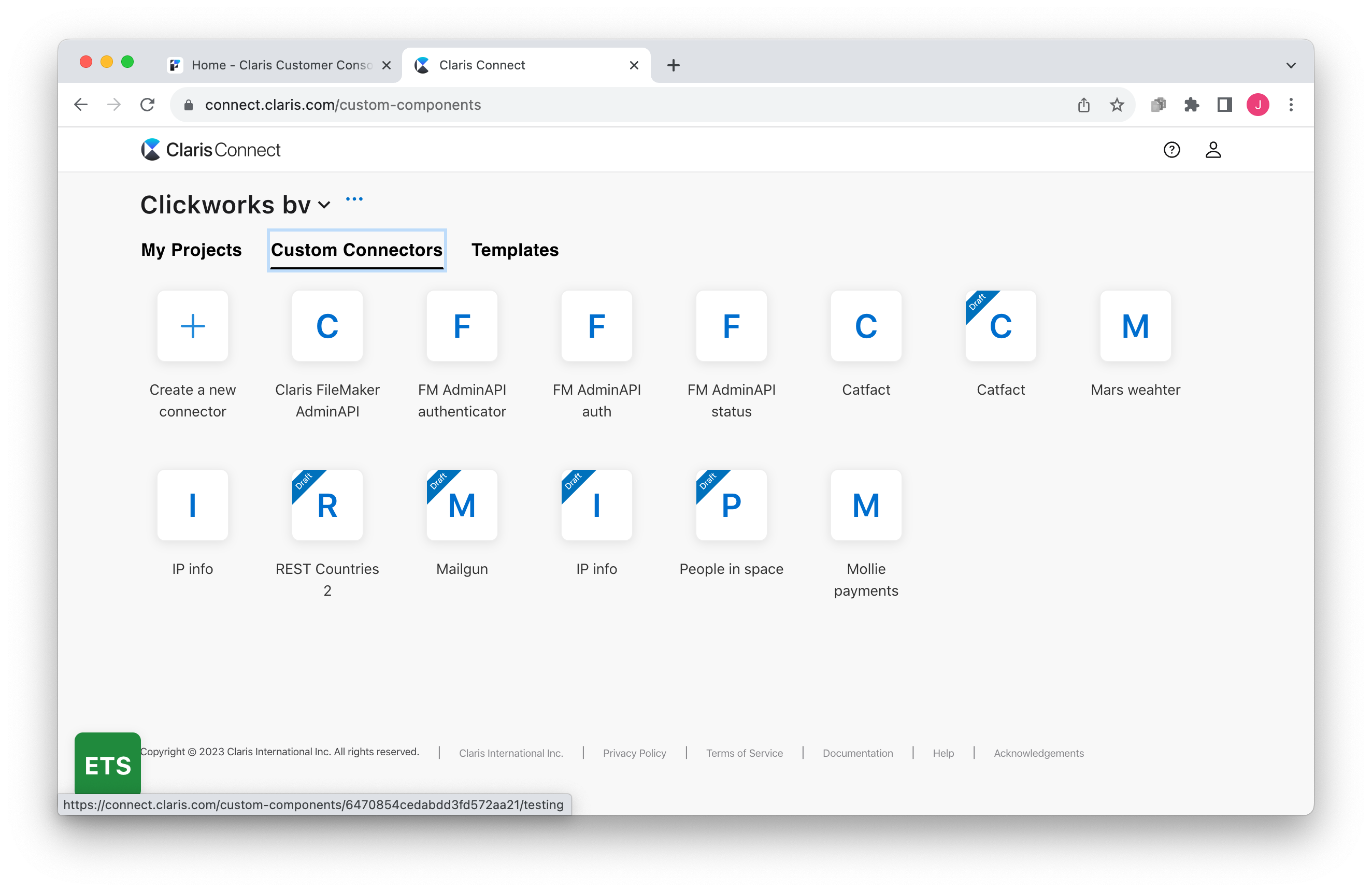Click the share page icon in address bar
Viewport: 1372px width, 892px height.
tap(1083, 105)
